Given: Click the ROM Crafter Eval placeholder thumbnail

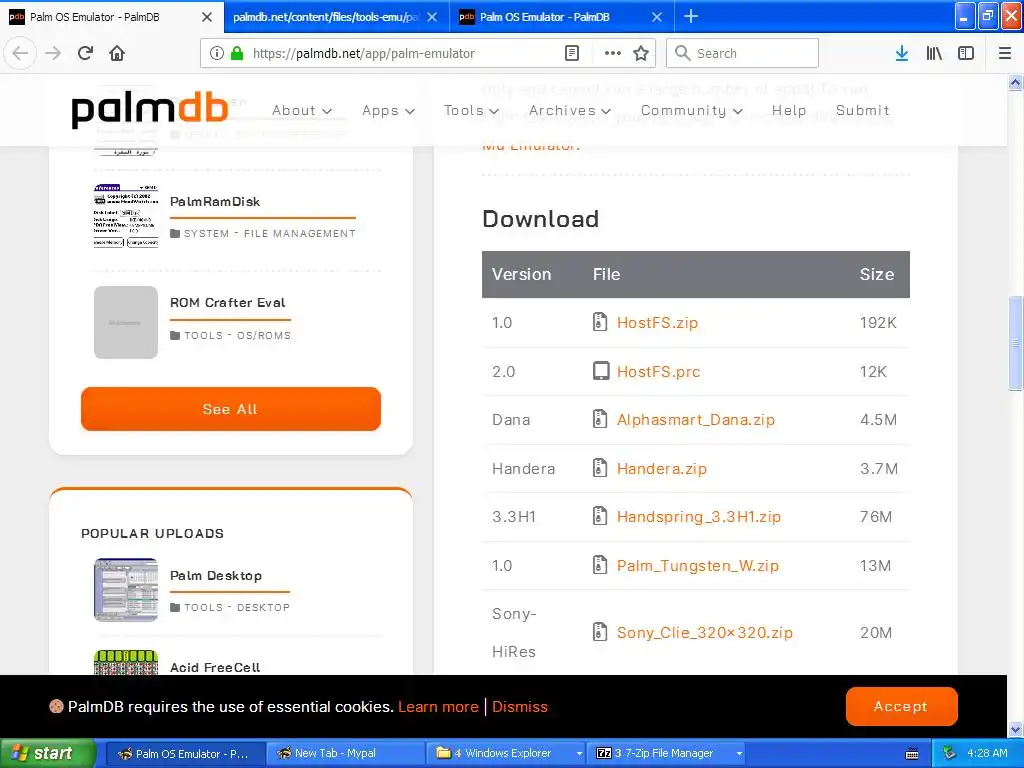Looking at the screenshot, I should pos(126,322).
